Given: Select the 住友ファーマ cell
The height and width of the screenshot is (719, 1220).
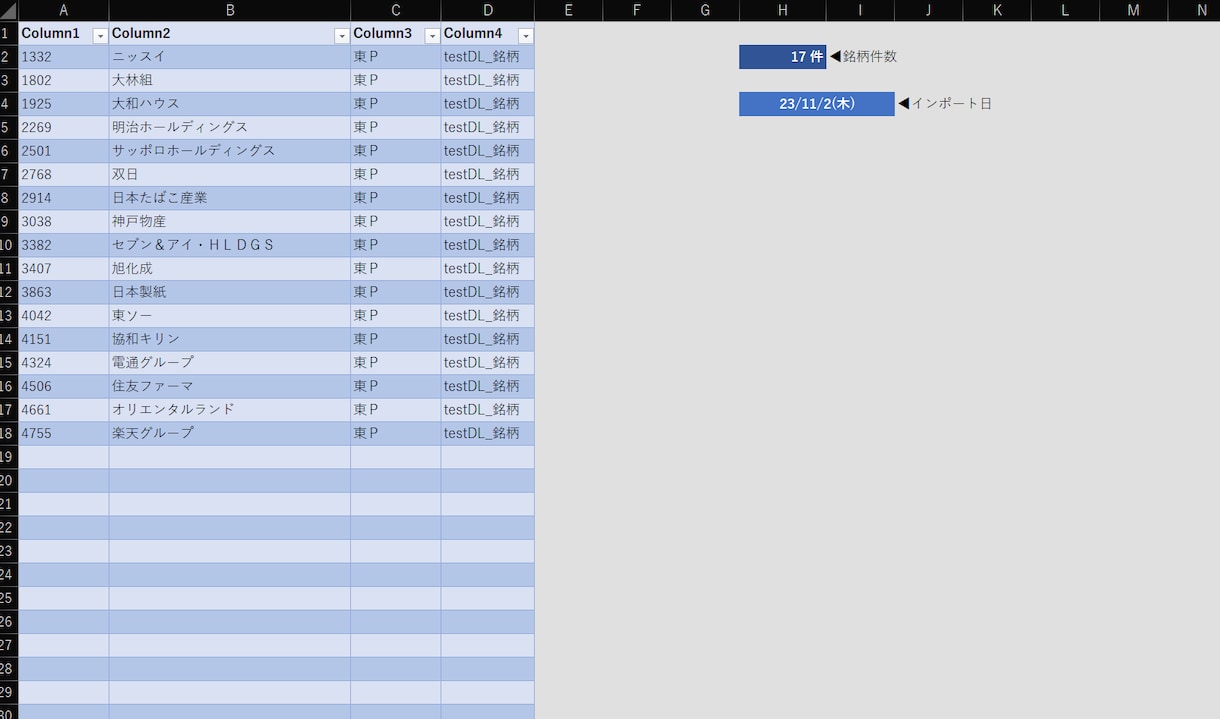Looking at the screenshot, I should [230, 386].
